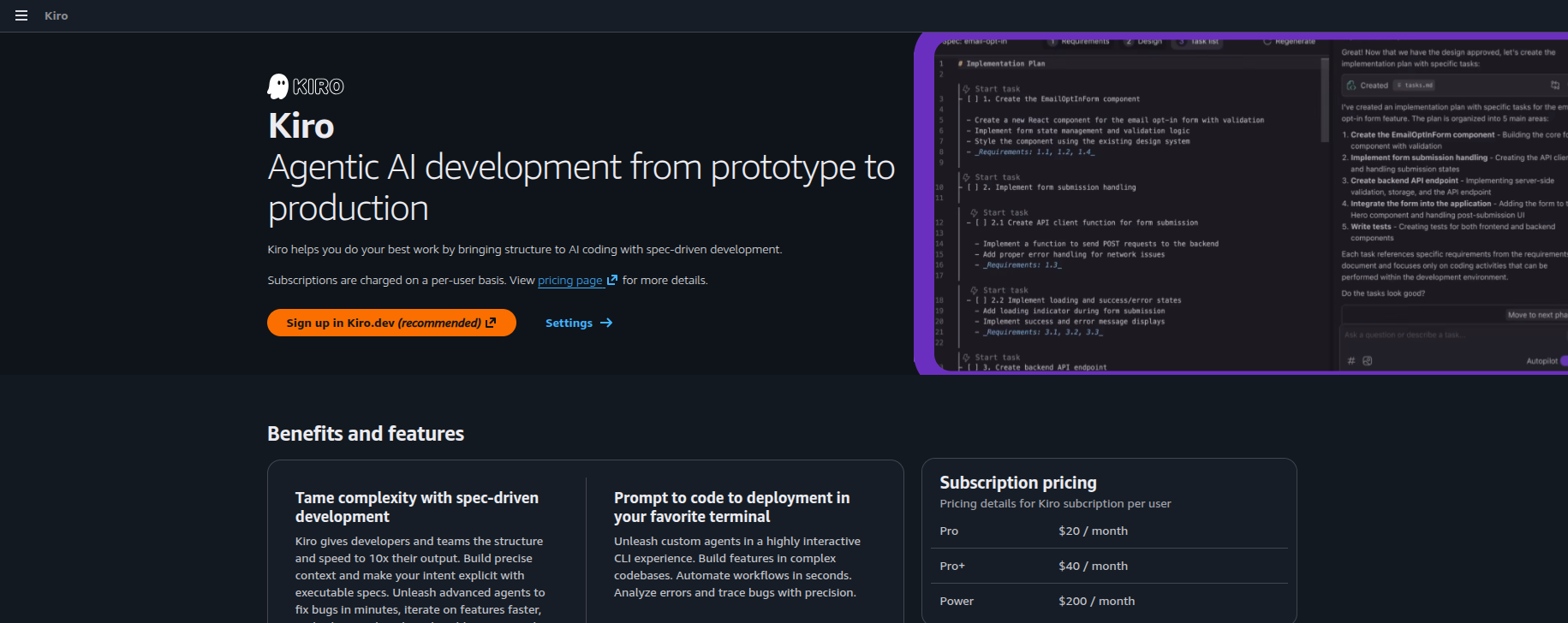Click the Kiro IDE preview screenshot
1568x623 pixels.
click(x=1241, y=204)
